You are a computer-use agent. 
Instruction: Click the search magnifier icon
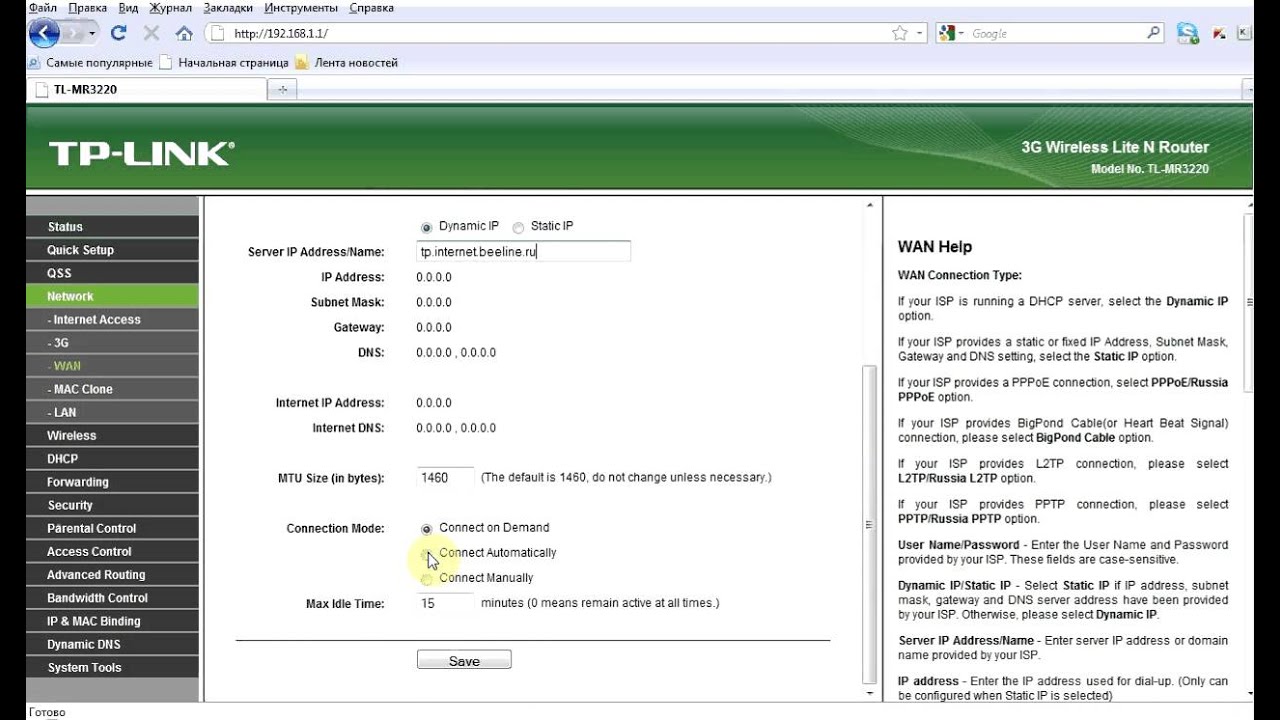click(x=1154, y=33)
